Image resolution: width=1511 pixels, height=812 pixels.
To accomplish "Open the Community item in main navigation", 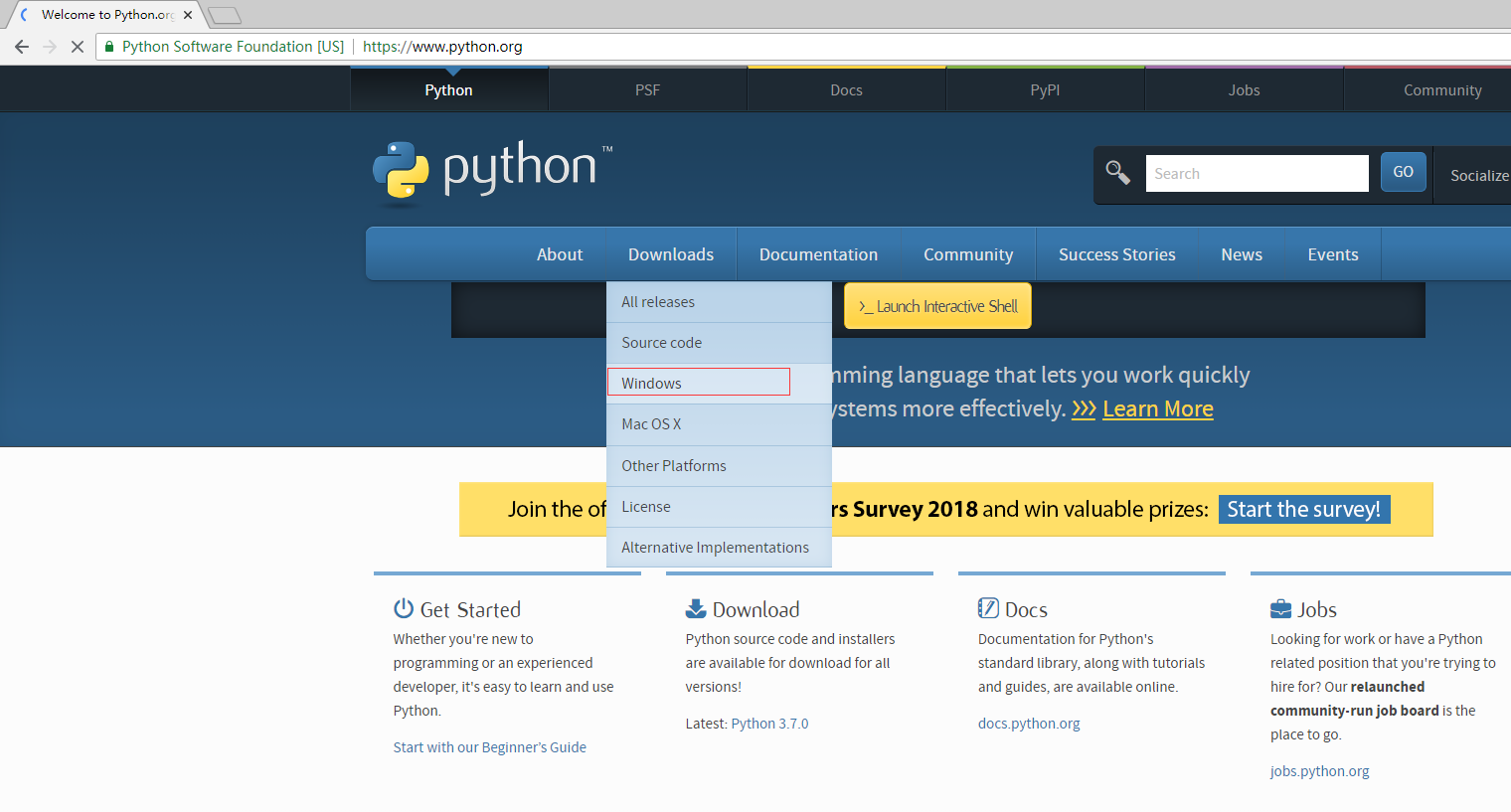I will pos(968,254).
